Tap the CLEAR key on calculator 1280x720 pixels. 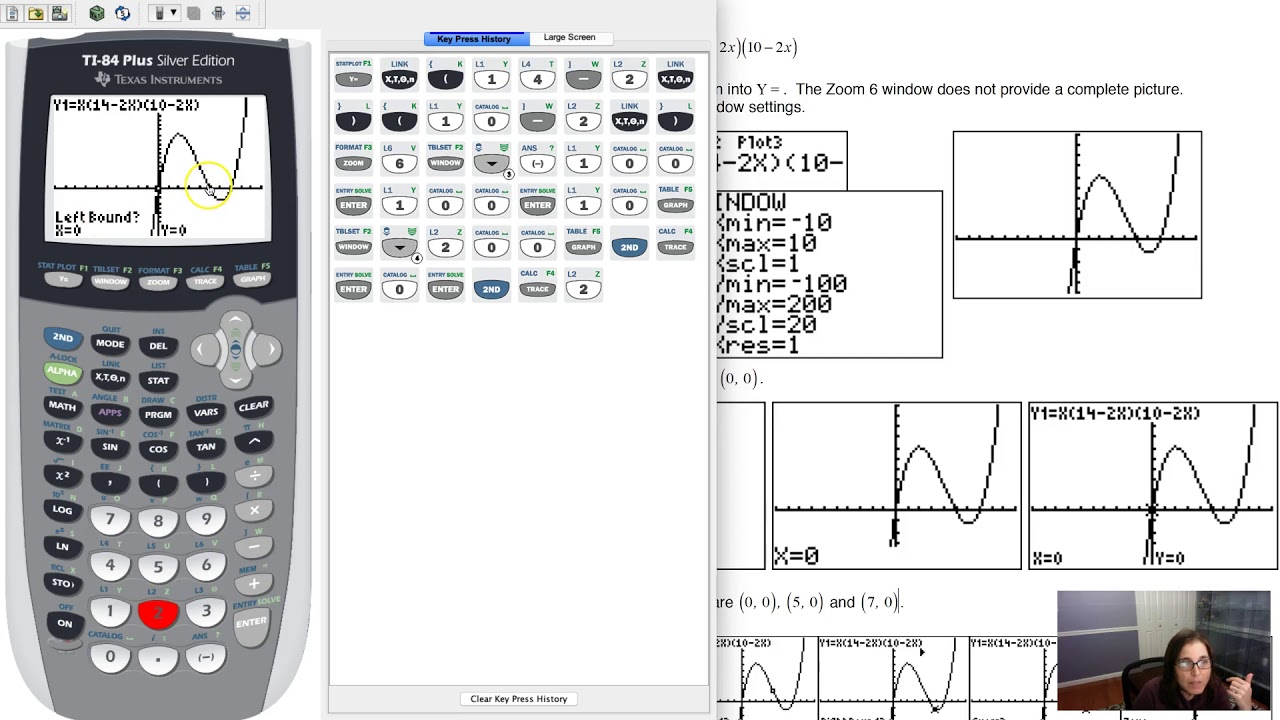pos(254,406)
